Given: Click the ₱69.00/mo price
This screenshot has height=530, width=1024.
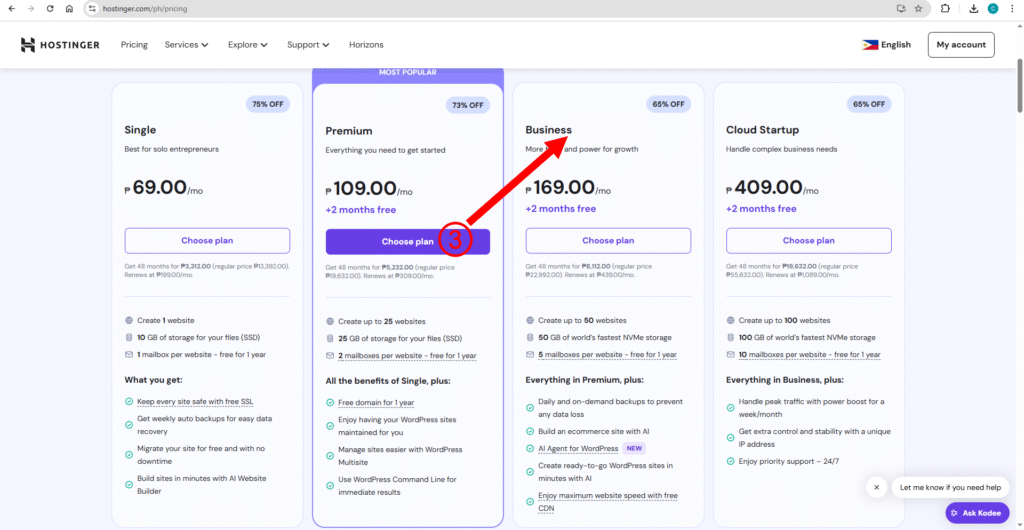Looking at the screenshot, I should point(164,188).
